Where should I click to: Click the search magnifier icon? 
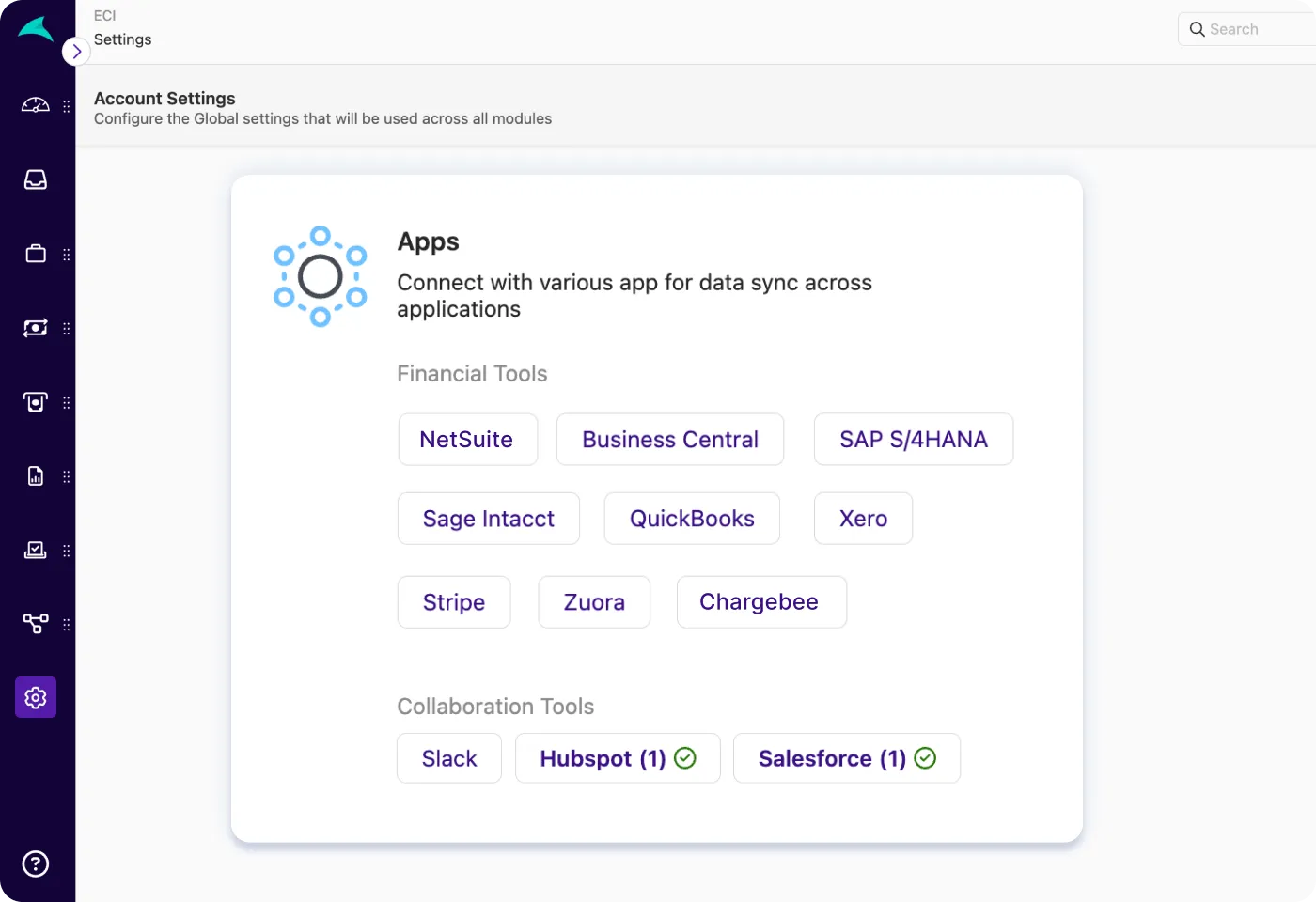point(1198,29)
